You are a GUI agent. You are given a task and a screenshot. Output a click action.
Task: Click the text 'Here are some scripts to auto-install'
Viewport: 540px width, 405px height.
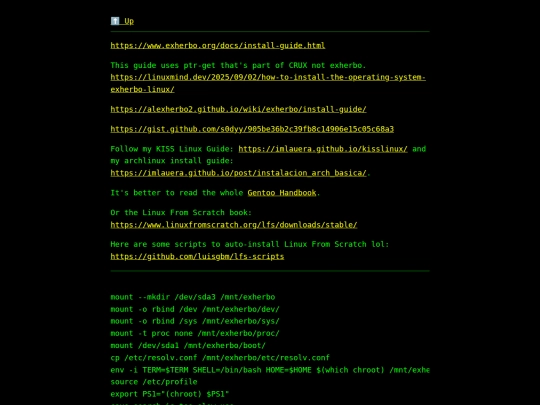click(195, 244)
